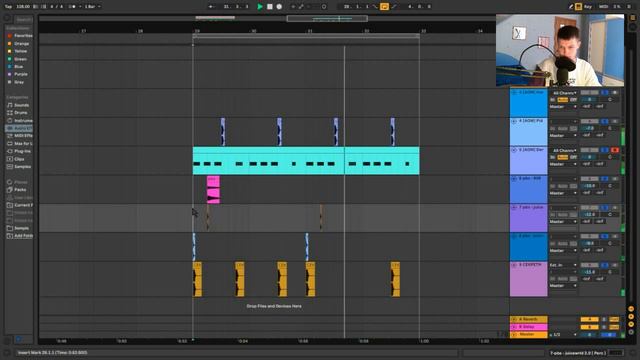This screenshot has height=360, width=640.
Task: Open input channel dropdown on track 3
Action: [563, 93]
